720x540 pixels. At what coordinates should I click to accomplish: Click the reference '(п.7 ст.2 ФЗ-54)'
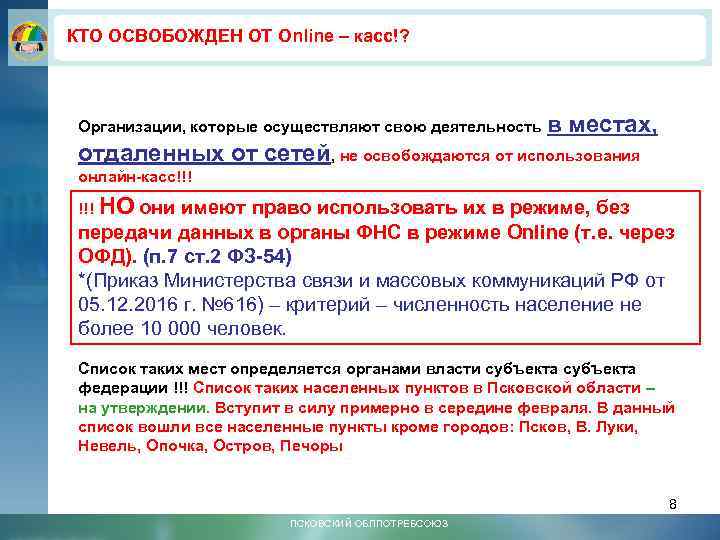[x=217, y=256]
